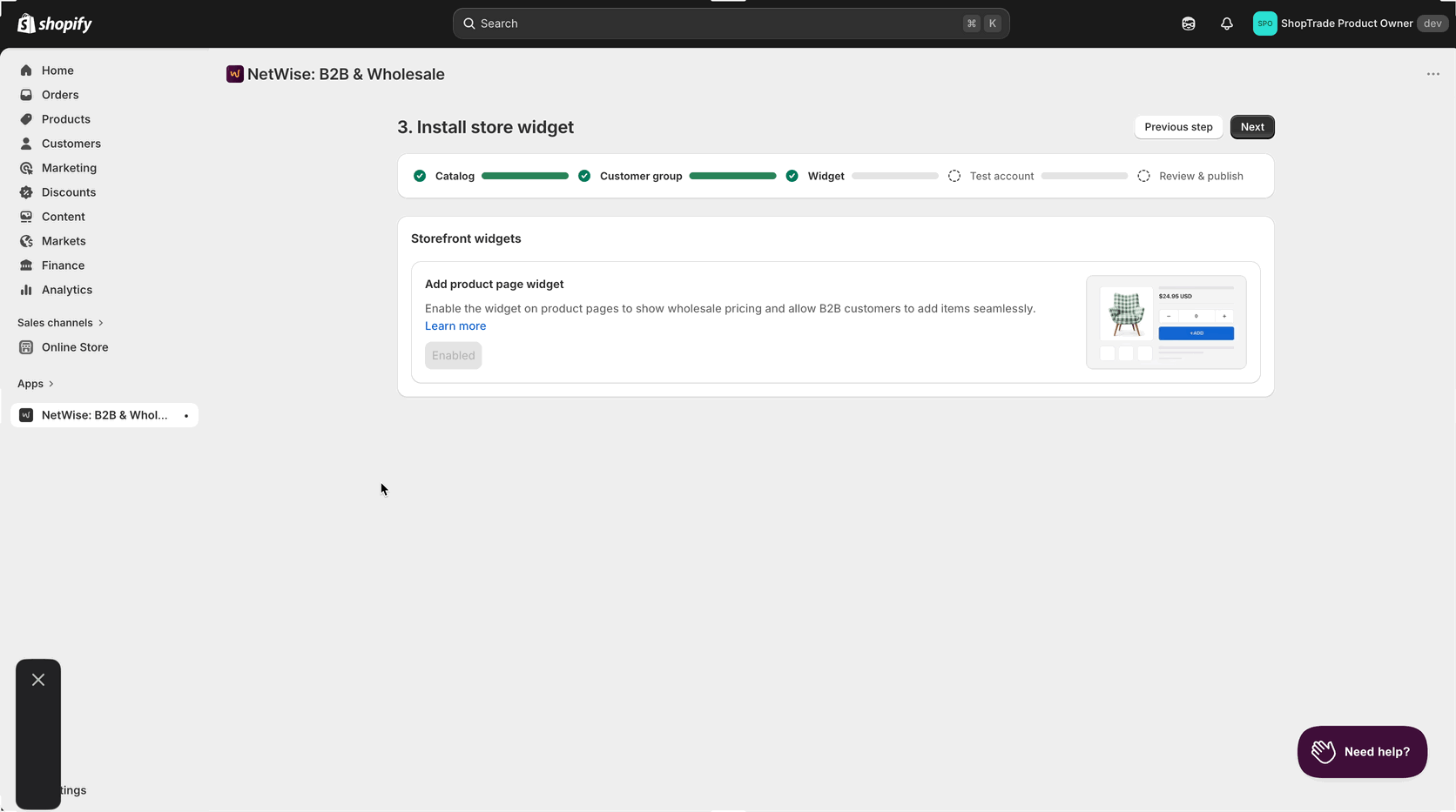Image resolution: width=1456 pixels, height=812 pixels.
Task: Click the Test account progress bar
Action: (1084, 176)
